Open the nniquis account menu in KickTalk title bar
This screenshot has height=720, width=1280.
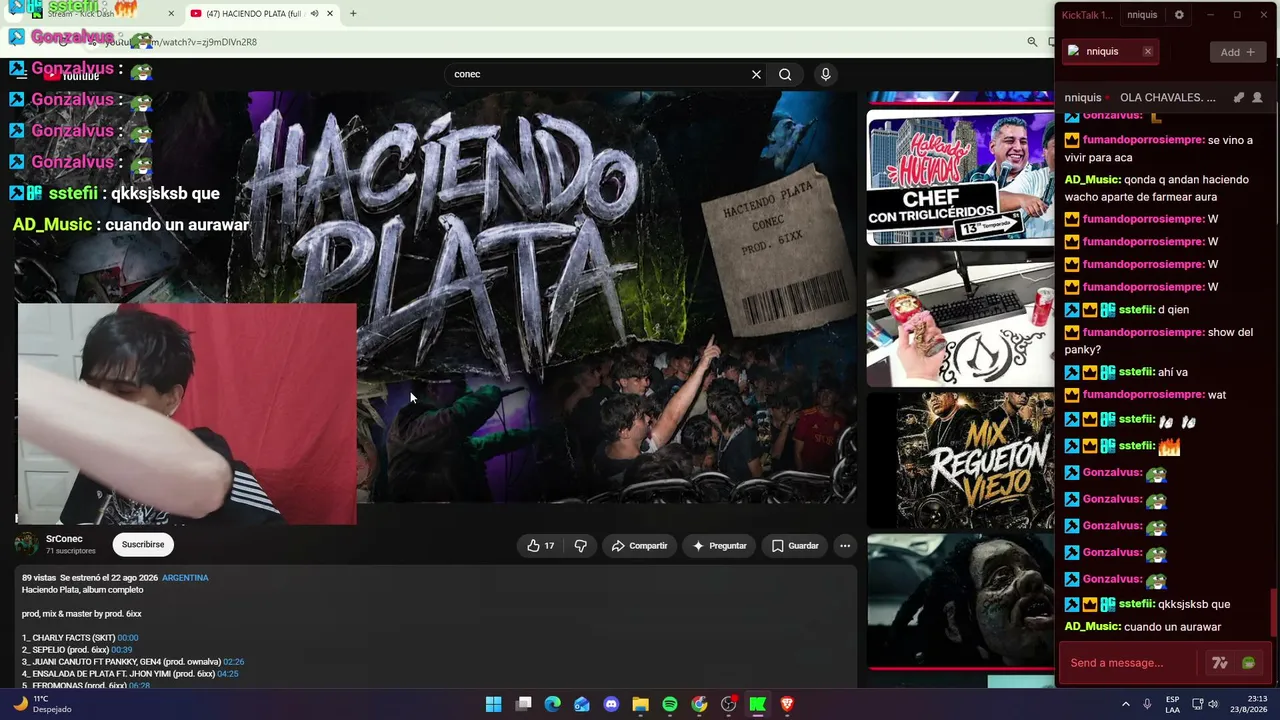click(1142, 15)
